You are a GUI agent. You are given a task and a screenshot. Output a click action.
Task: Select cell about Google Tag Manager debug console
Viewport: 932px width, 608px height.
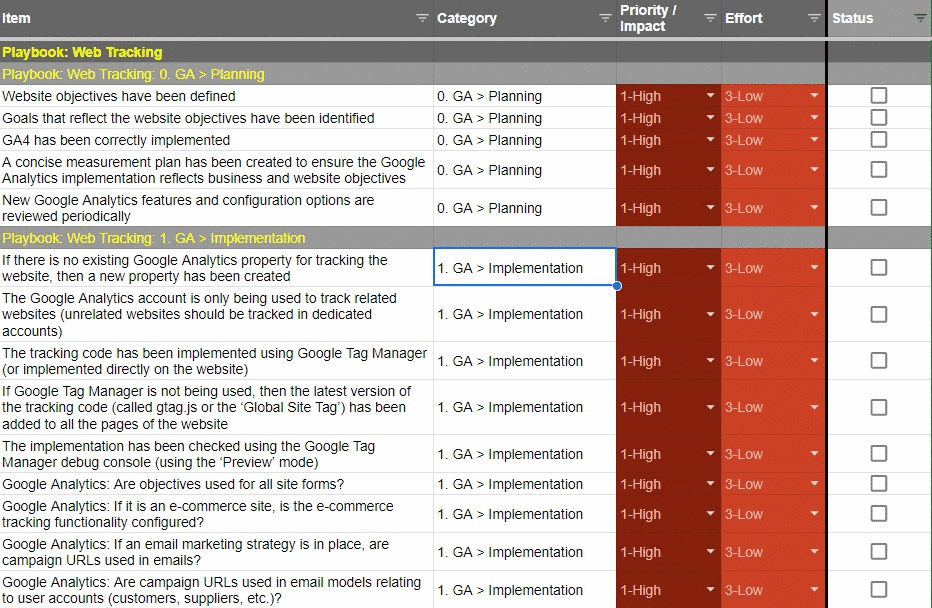[x=216, y=454]
